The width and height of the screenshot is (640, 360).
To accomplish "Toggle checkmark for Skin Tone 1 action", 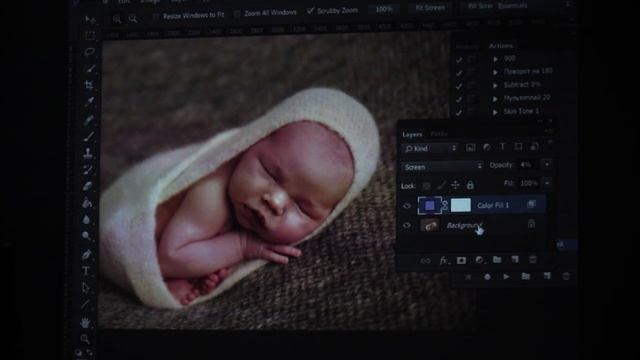I will tap(459, 113).
